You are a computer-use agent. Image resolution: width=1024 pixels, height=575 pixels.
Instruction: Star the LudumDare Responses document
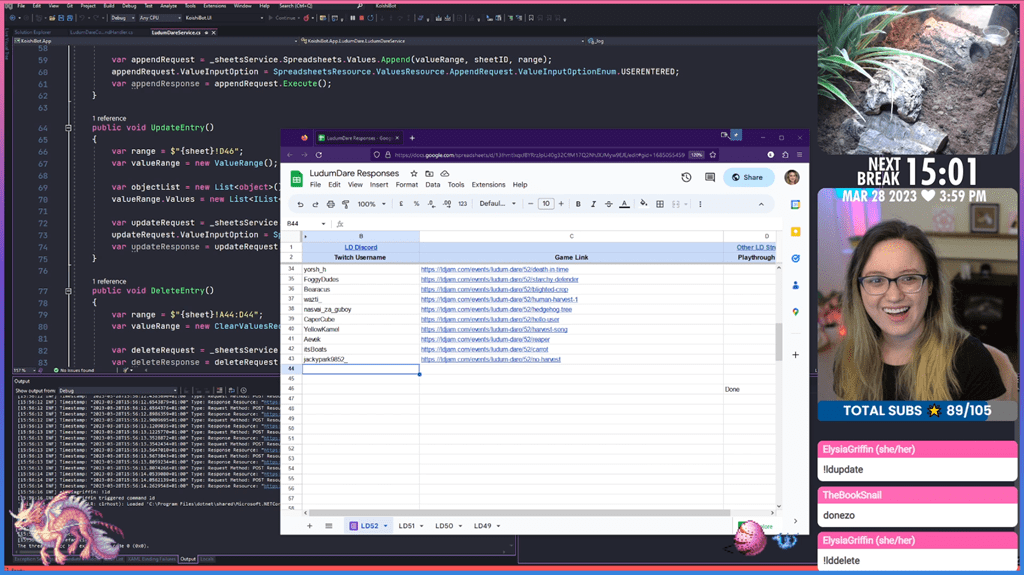(413, 174)
